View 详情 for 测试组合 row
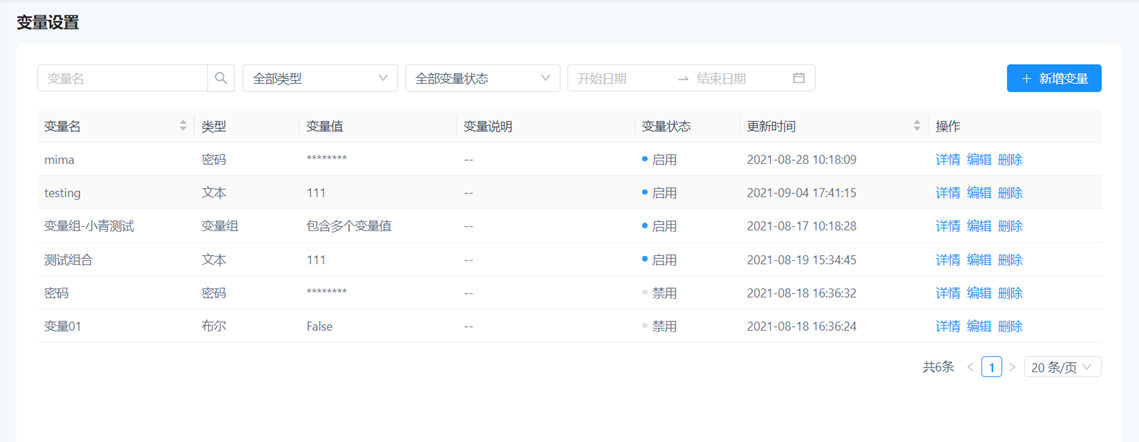1139x442 pixels. point(947,260)
